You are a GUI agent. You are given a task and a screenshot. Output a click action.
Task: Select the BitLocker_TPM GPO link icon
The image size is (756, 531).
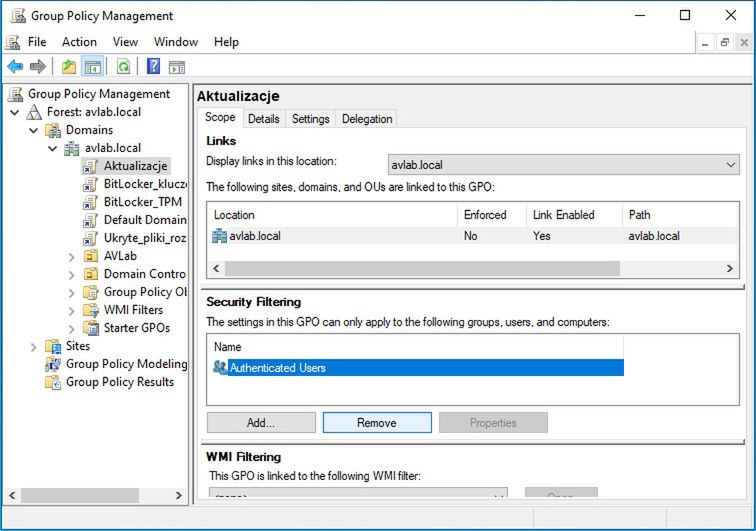tap(90, 202)
